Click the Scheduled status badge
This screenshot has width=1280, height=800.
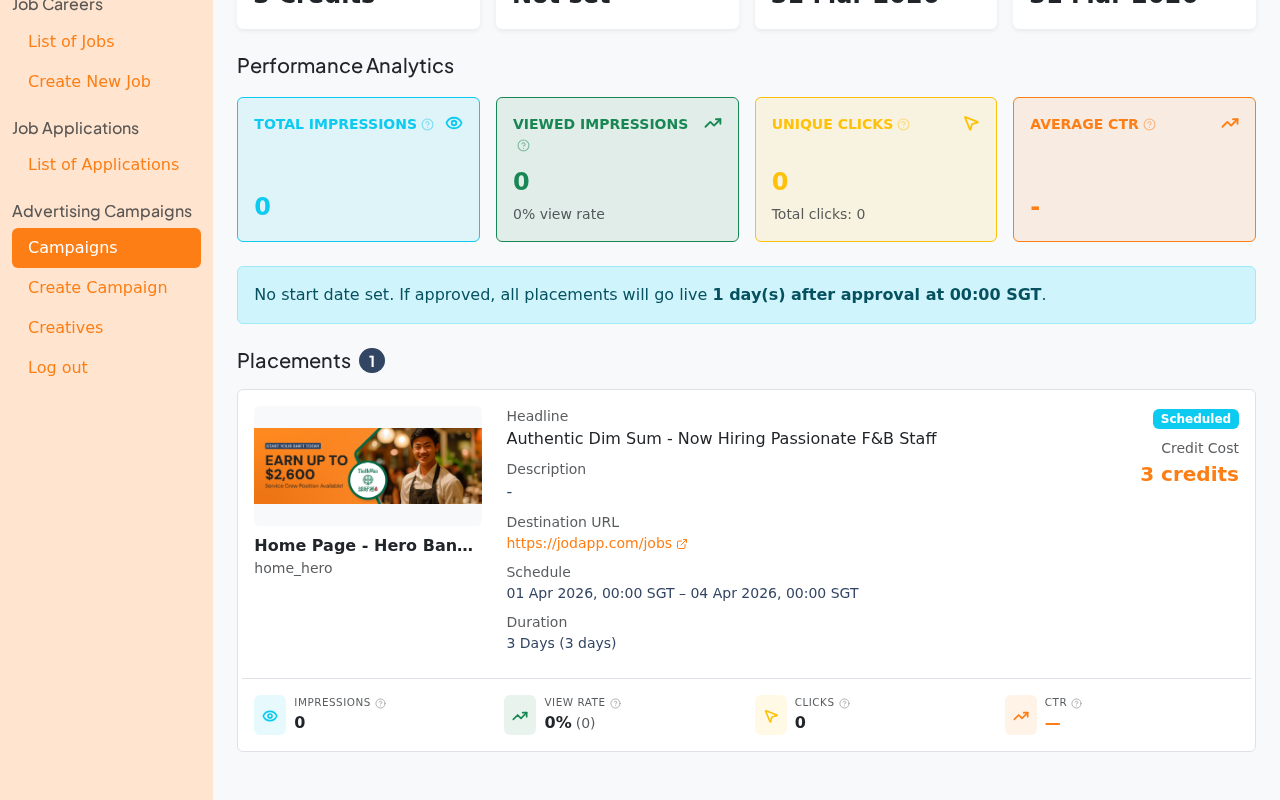(1195, 417)
